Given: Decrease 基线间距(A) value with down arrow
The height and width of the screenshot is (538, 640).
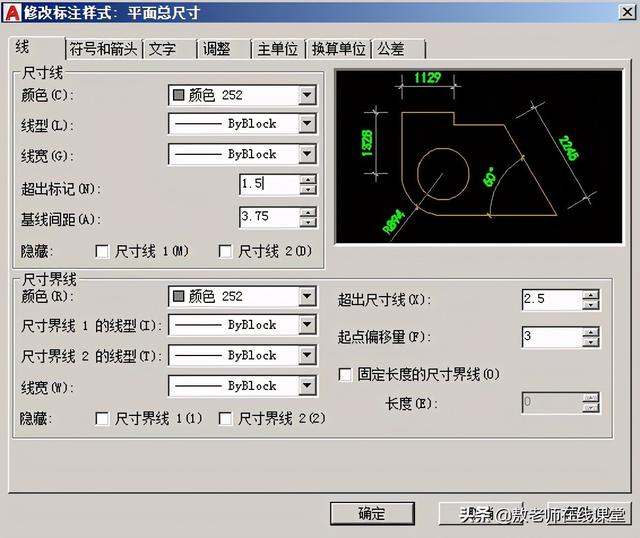Looking at the screenshot, I should point(308,222).
